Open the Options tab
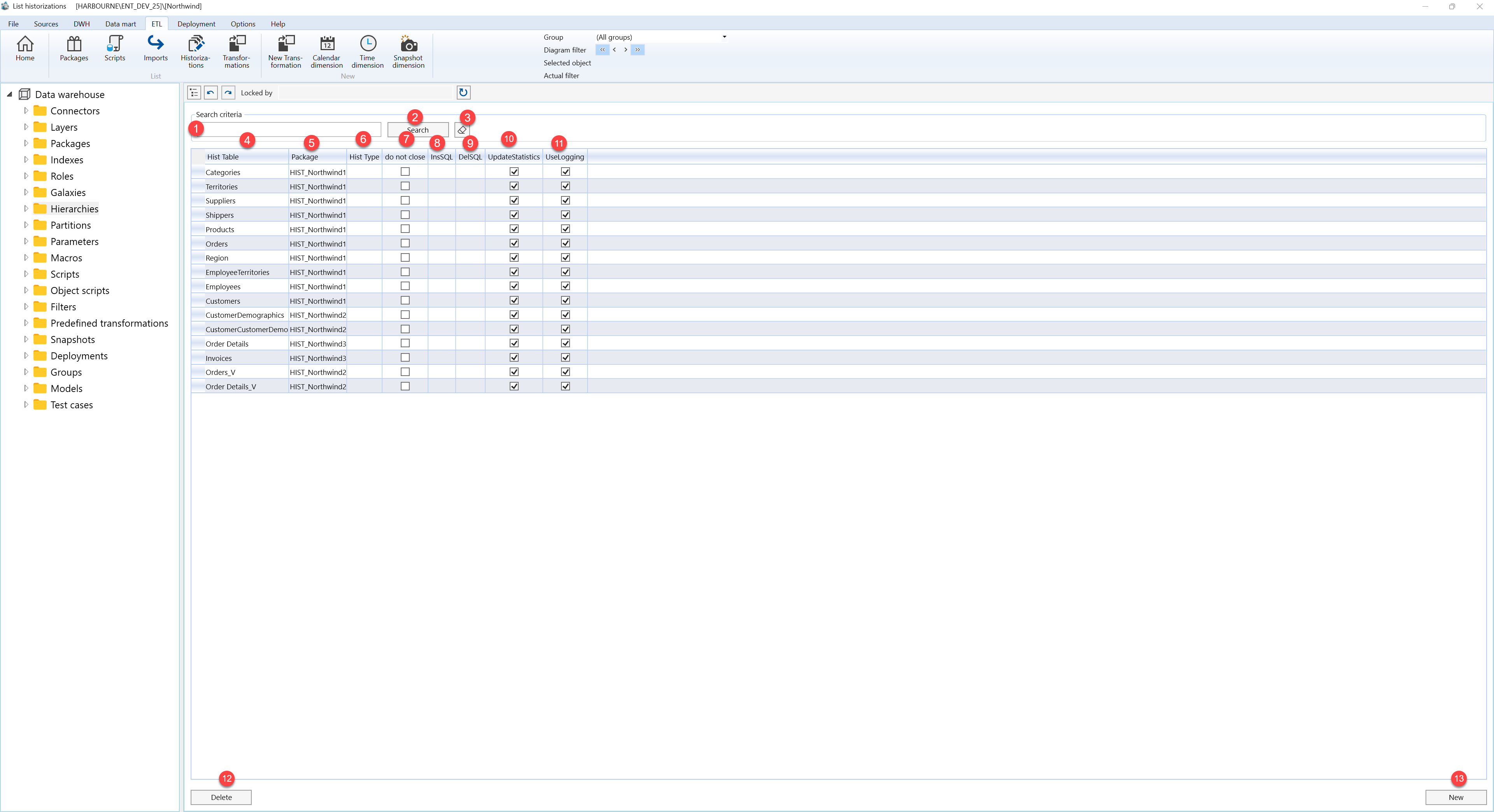Viewport: 1494px width, 812px height. point(243,24)
